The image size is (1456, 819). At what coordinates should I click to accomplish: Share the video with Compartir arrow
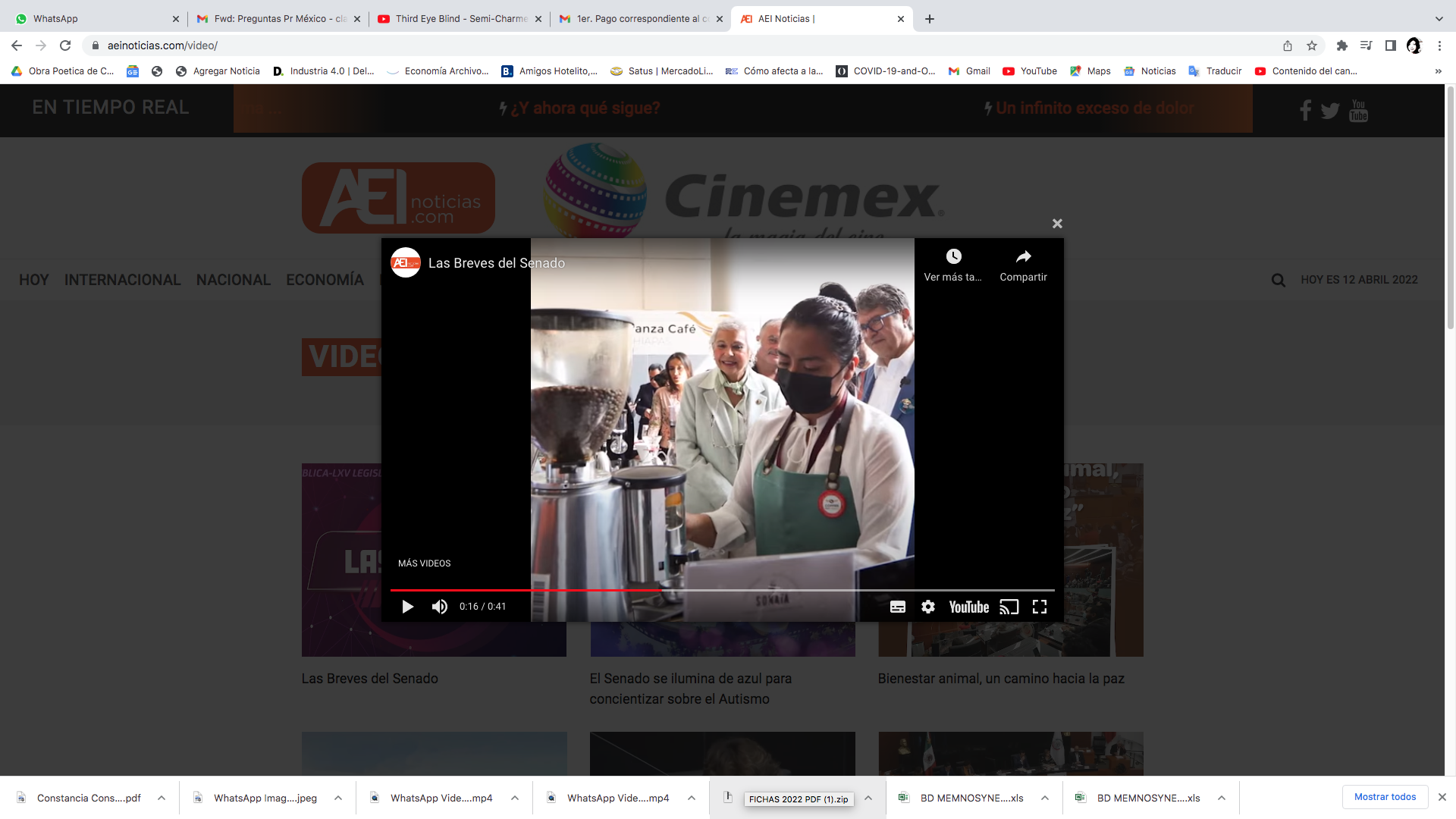(x=1023, y=256)
